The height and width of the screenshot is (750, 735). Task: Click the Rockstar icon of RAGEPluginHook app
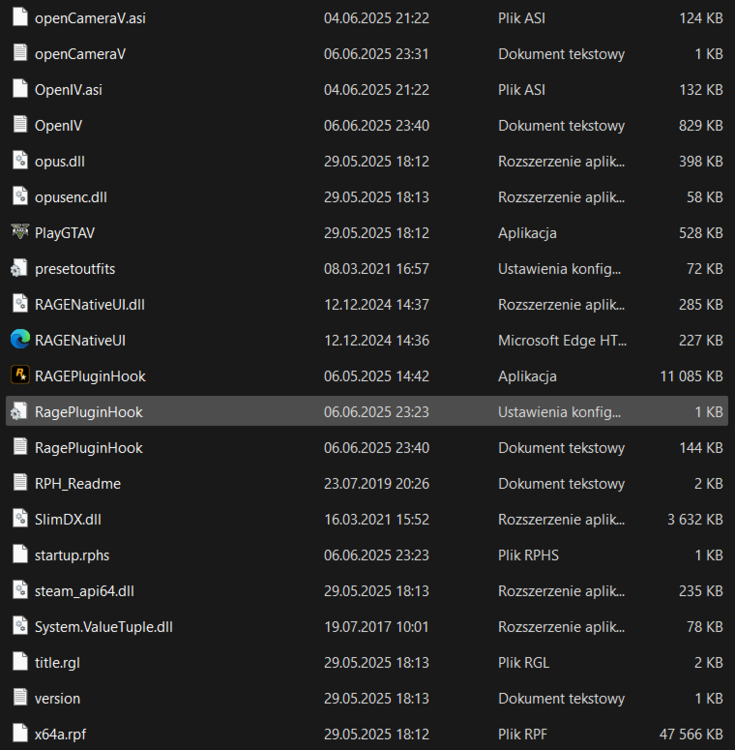pyautogui.click(x=20, y=375)
